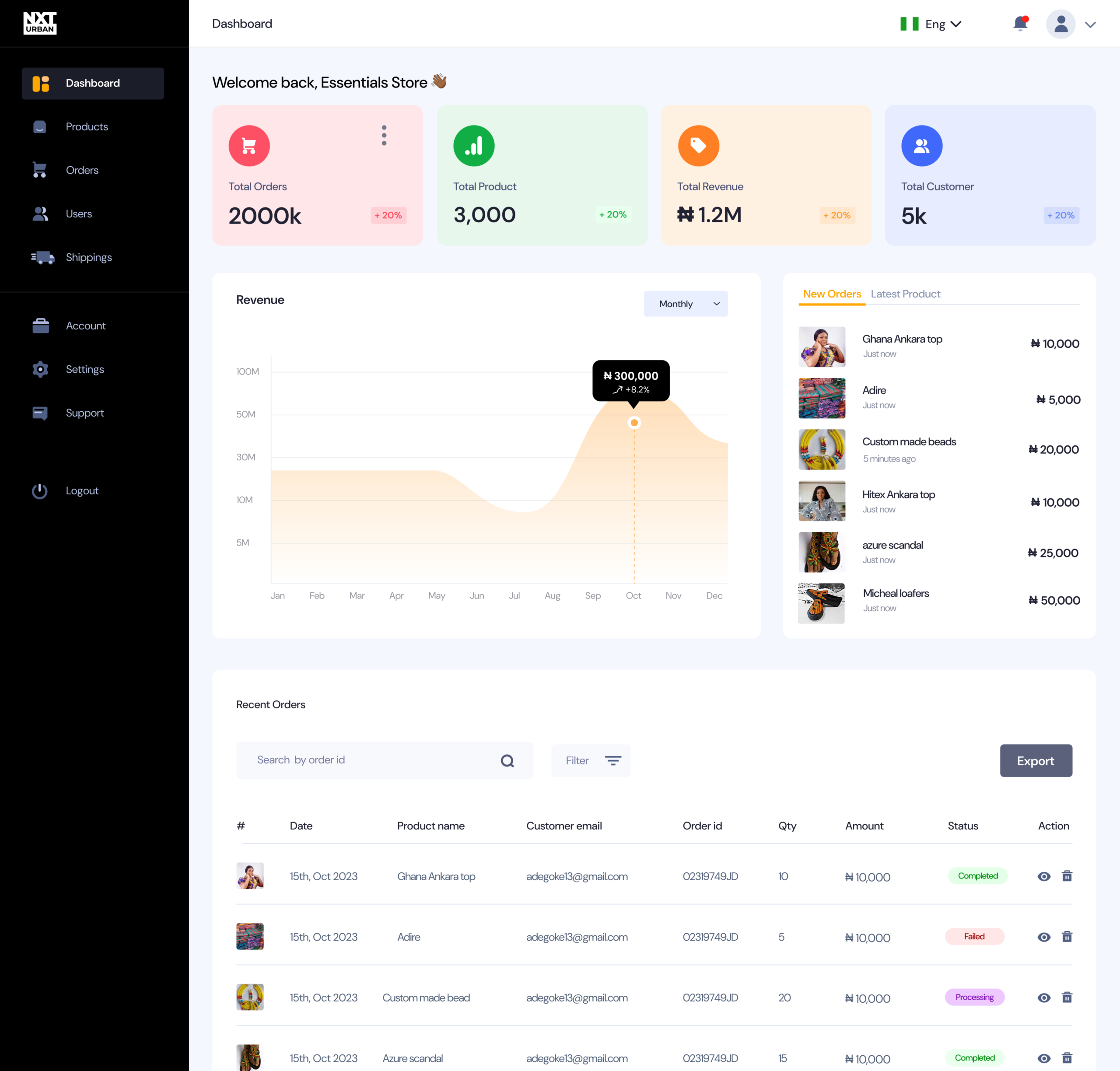Viewport: 1120px width, 1071px height.
Task: Click the search magnifier icon in order search
Action: pos(507,760)
